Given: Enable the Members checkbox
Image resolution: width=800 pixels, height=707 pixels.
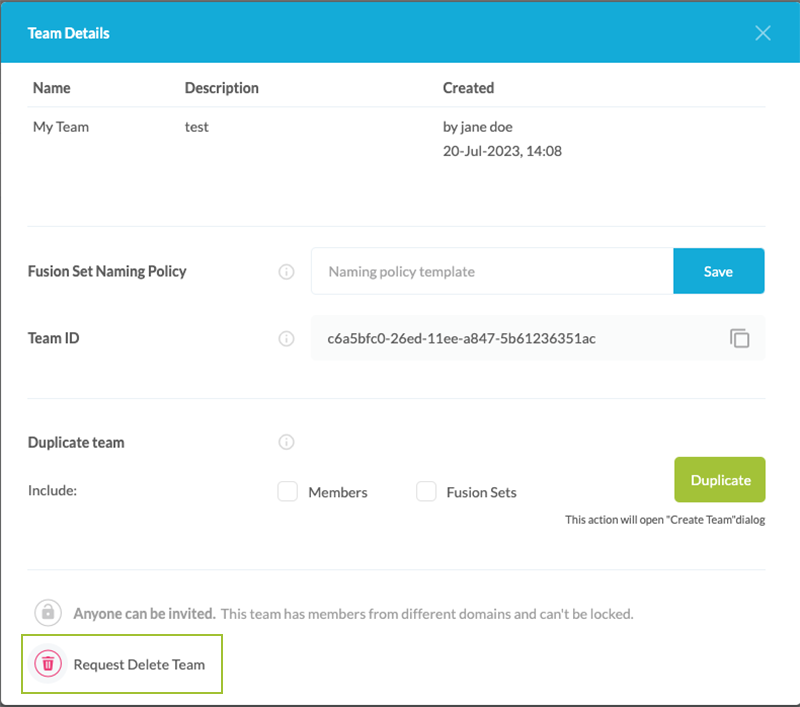Looking at the screenshot, I should [288, 492].
